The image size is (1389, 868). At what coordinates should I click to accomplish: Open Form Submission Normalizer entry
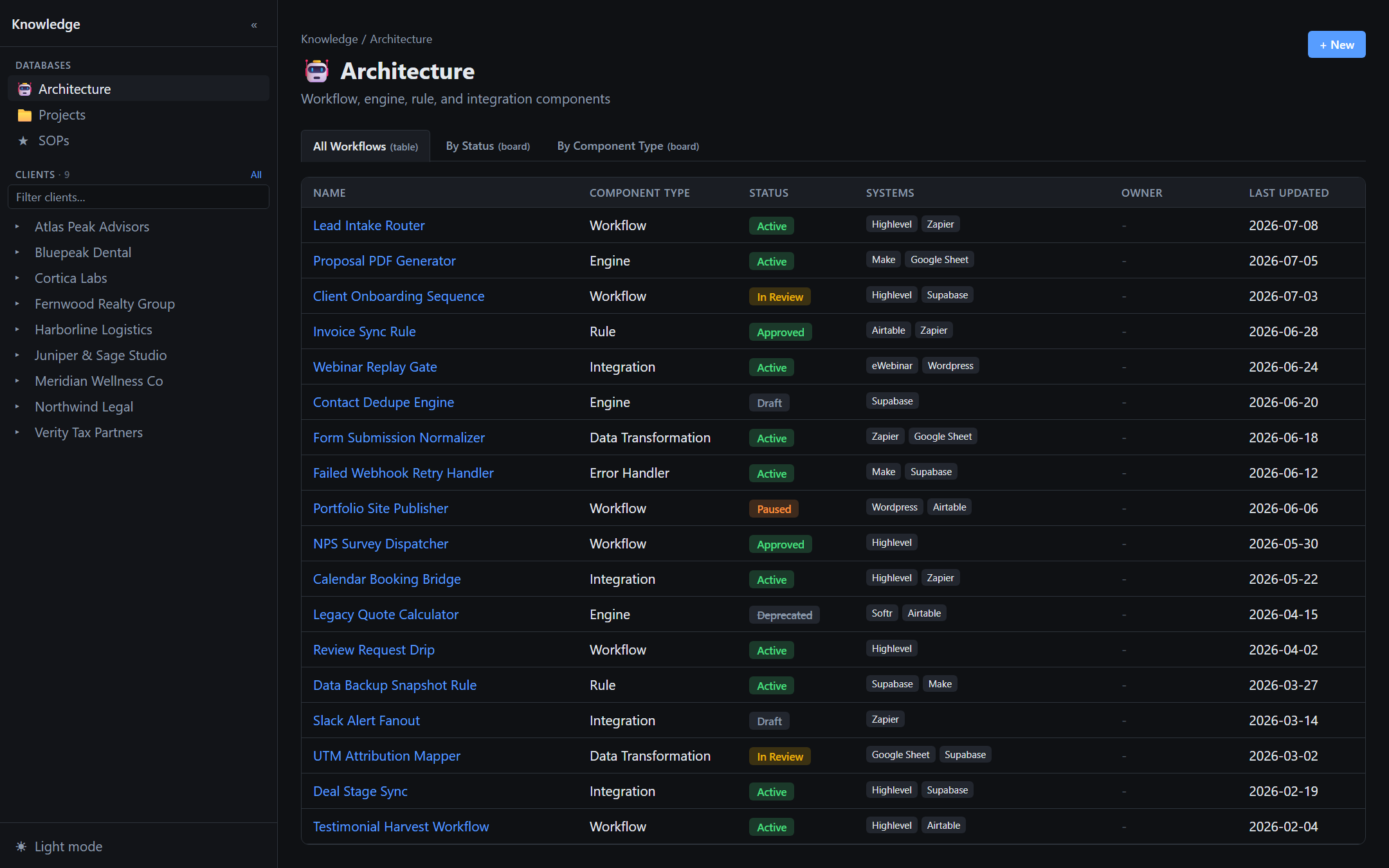point(399,438)
